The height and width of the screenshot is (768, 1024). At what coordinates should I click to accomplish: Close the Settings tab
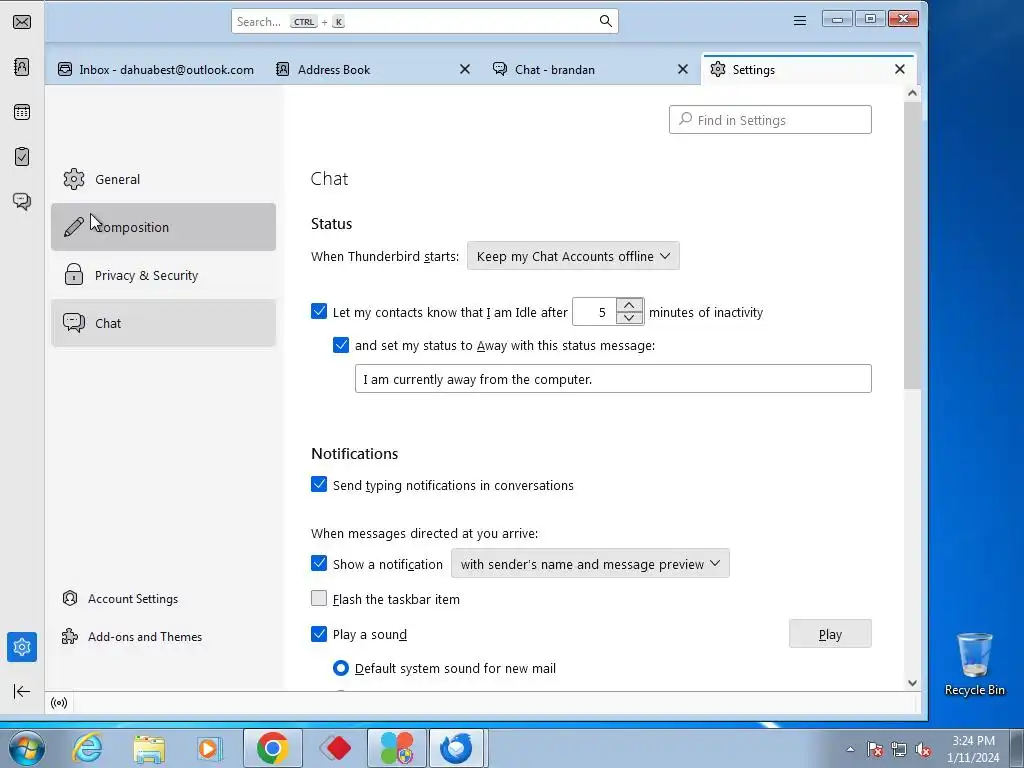(899, 69)
